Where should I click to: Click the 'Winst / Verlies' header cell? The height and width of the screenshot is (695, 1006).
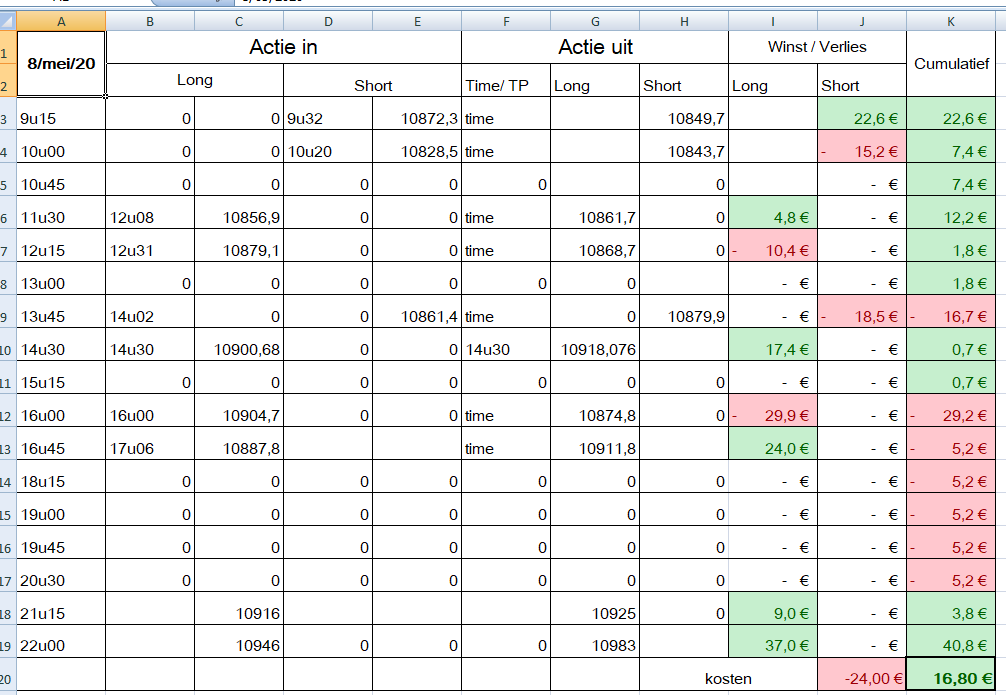point(817,47)
